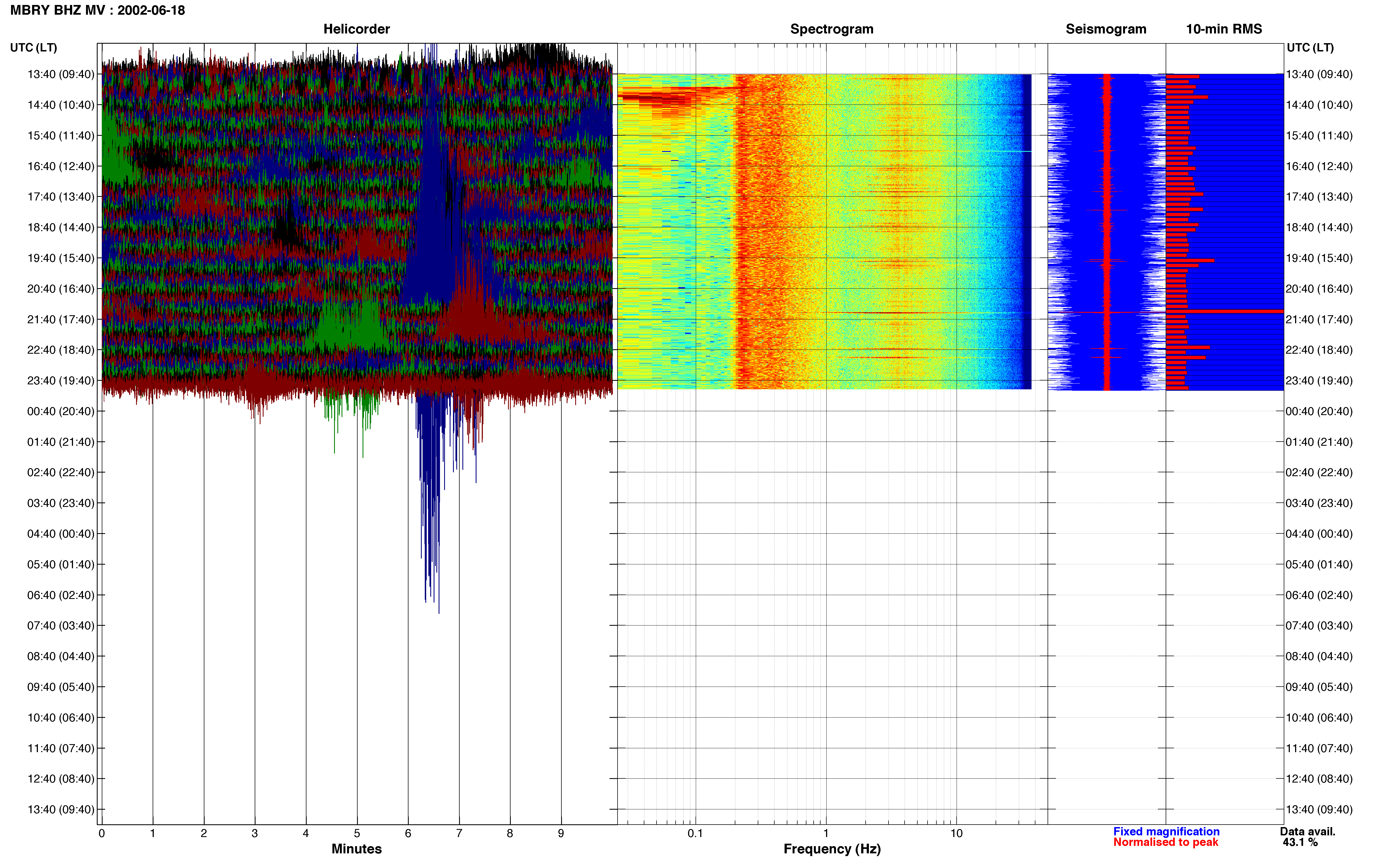
Task: Click the 'Fixed magnification' legend text
Action: (1166, 832)
